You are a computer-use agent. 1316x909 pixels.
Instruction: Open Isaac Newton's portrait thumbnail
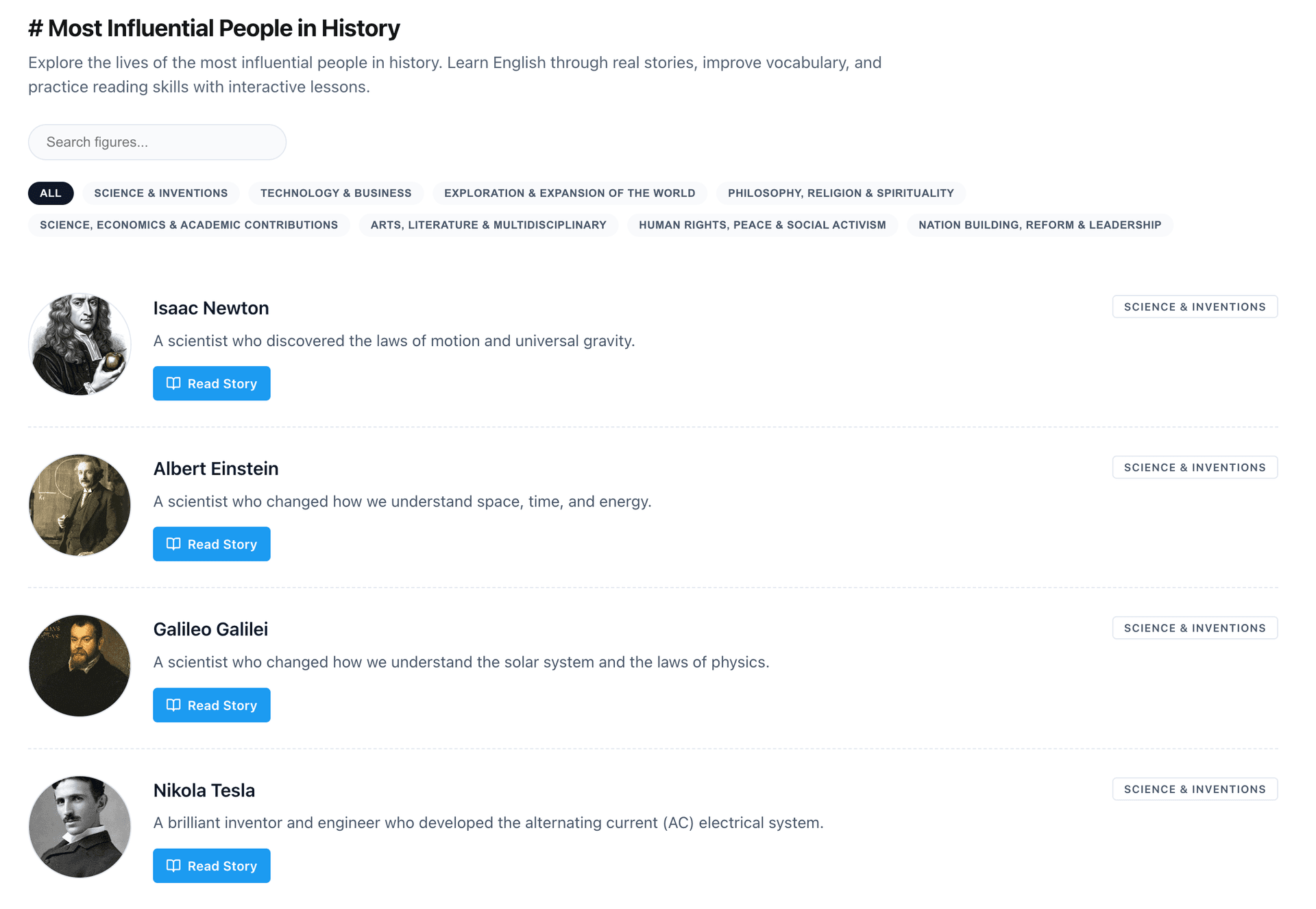80,344
